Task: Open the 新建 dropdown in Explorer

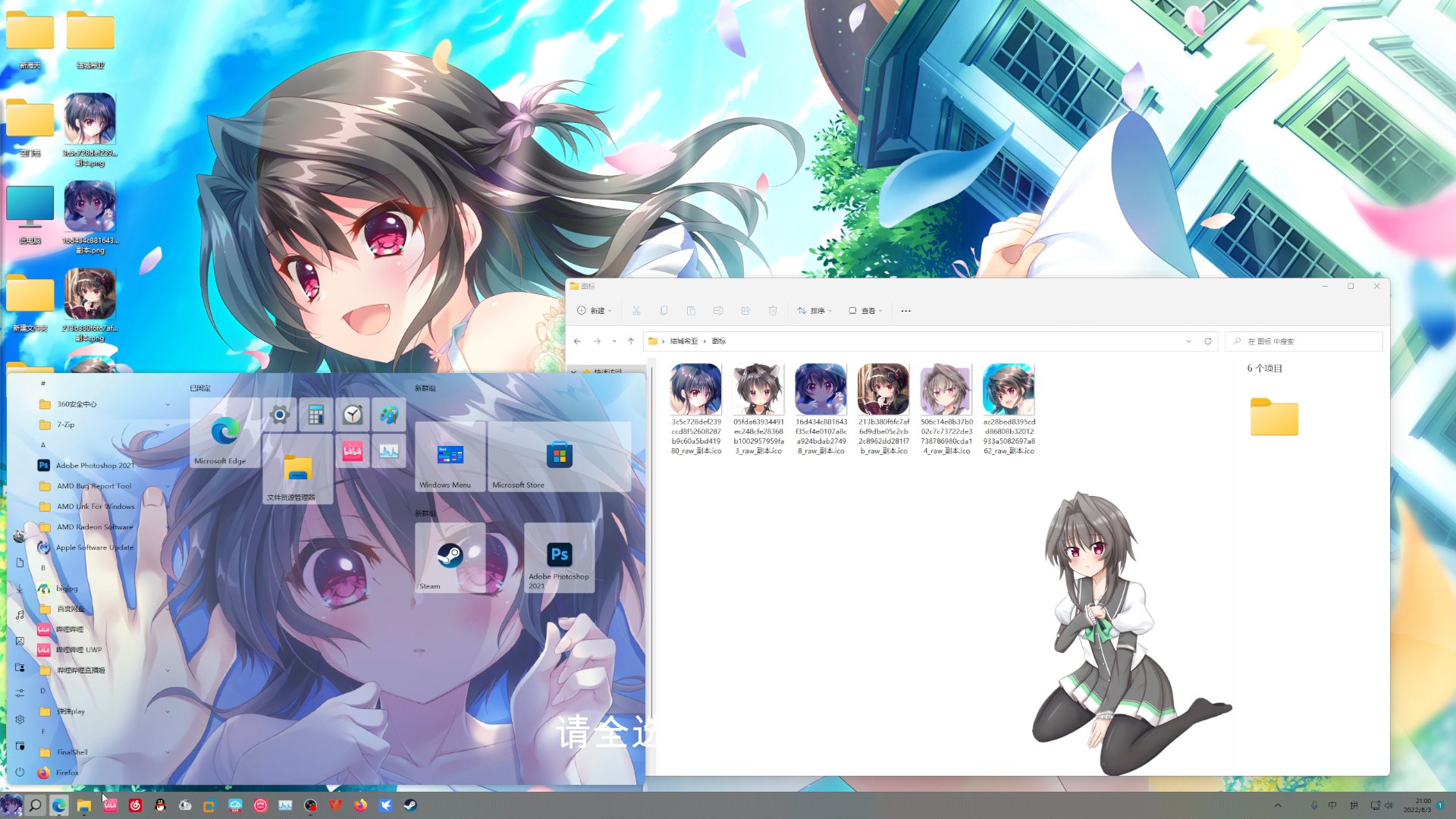Action: click(x=595, y=311)
